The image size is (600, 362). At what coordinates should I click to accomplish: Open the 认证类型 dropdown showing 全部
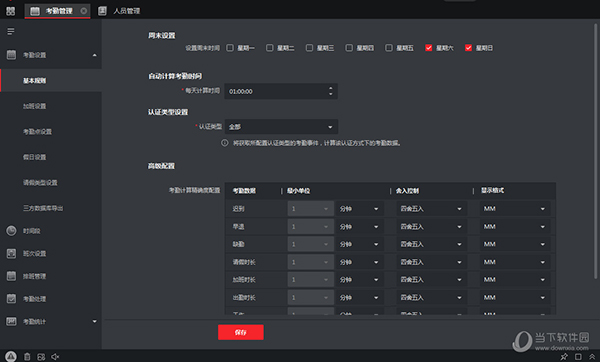click(x=281, y=127)
